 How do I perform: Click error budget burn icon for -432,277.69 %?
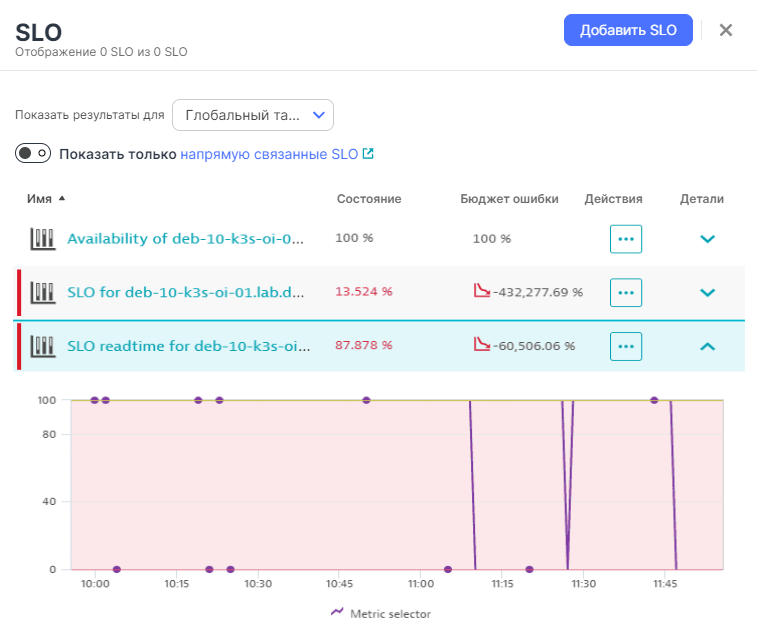[481, 291]
